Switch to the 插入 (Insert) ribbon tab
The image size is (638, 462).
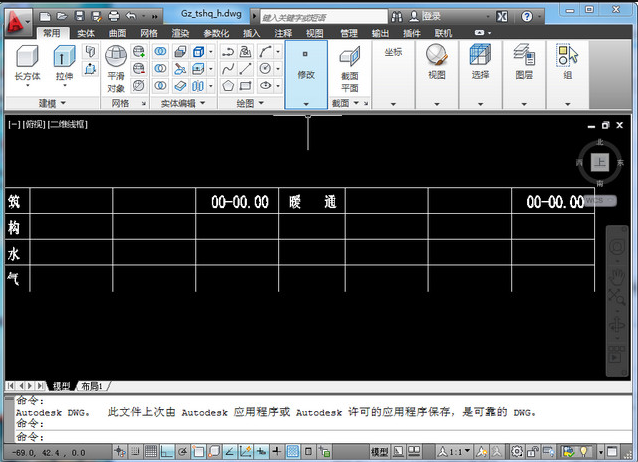click(251, 33)
